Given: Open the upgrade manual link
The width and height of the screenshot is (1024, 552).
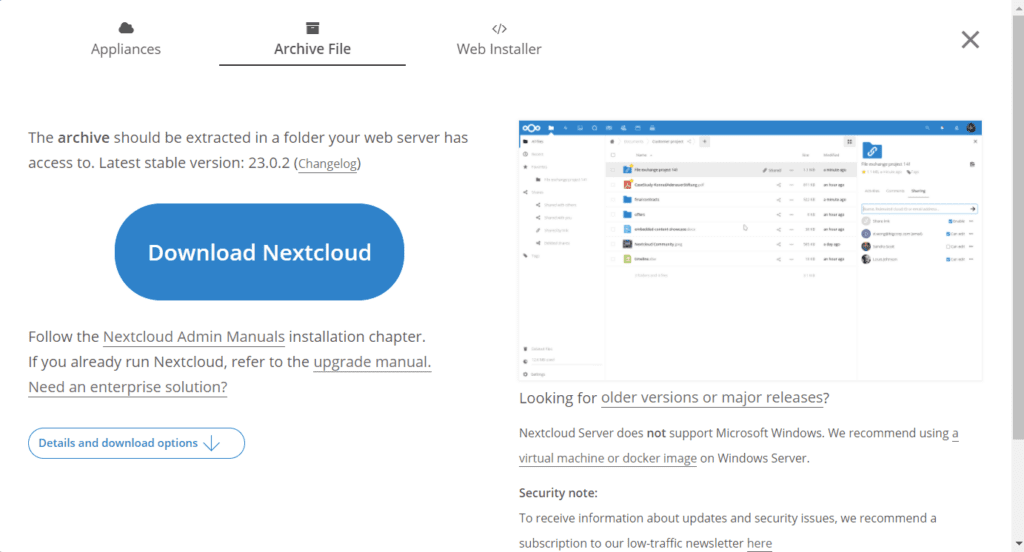Looking at the screenshot, I should tap(372, 362).
